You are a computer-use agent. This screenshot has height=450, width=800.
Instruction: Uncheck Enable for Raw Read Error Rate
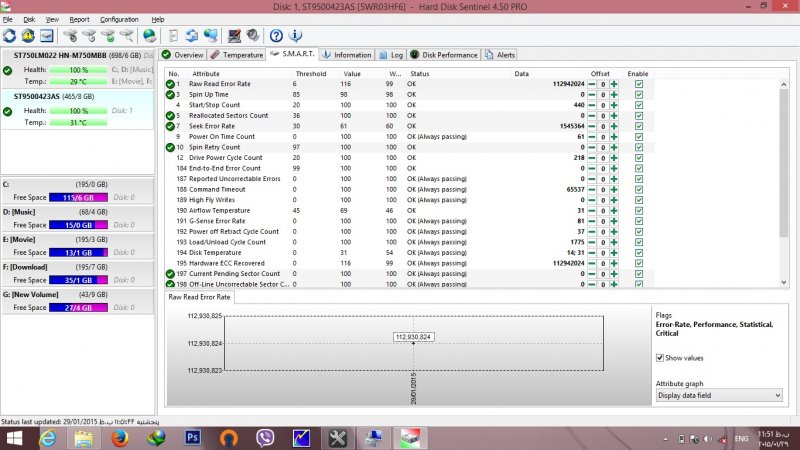point(639,84)
